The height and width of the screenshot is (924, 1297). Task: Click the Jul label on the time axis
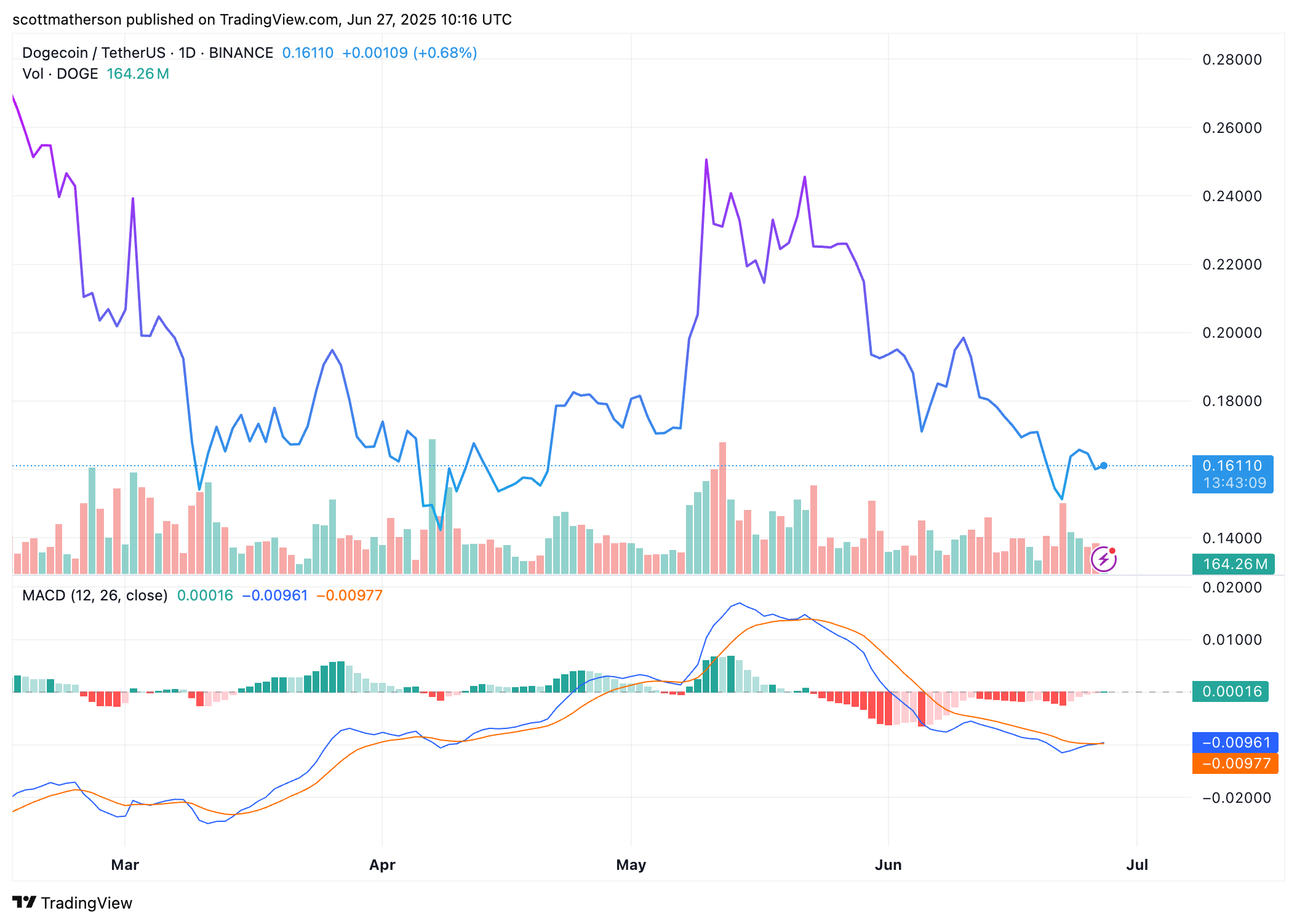pos(1138,864)
